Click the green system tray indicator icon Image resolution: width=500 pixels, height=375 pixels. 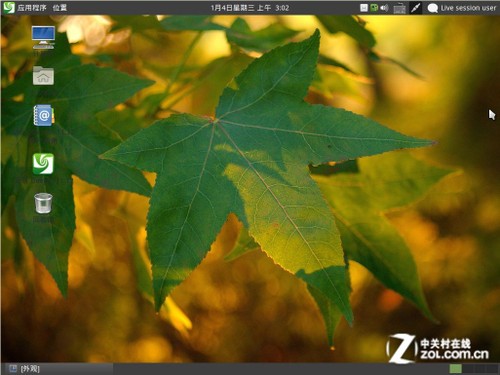[x=374, y=8]
